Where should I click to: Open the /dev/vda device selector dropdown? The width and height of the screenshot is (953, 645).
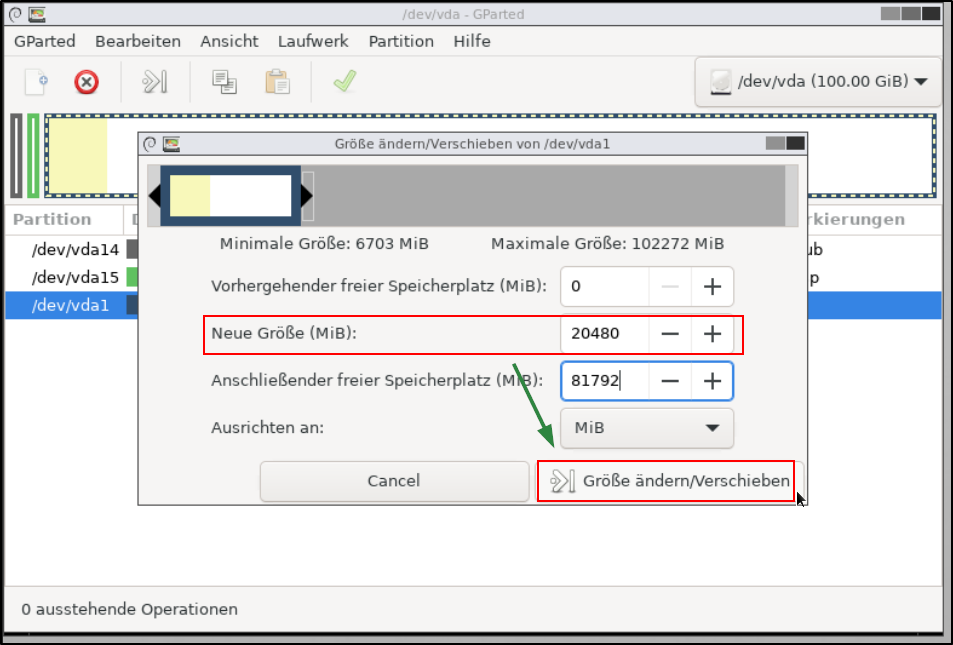click(x=817, y=81)
